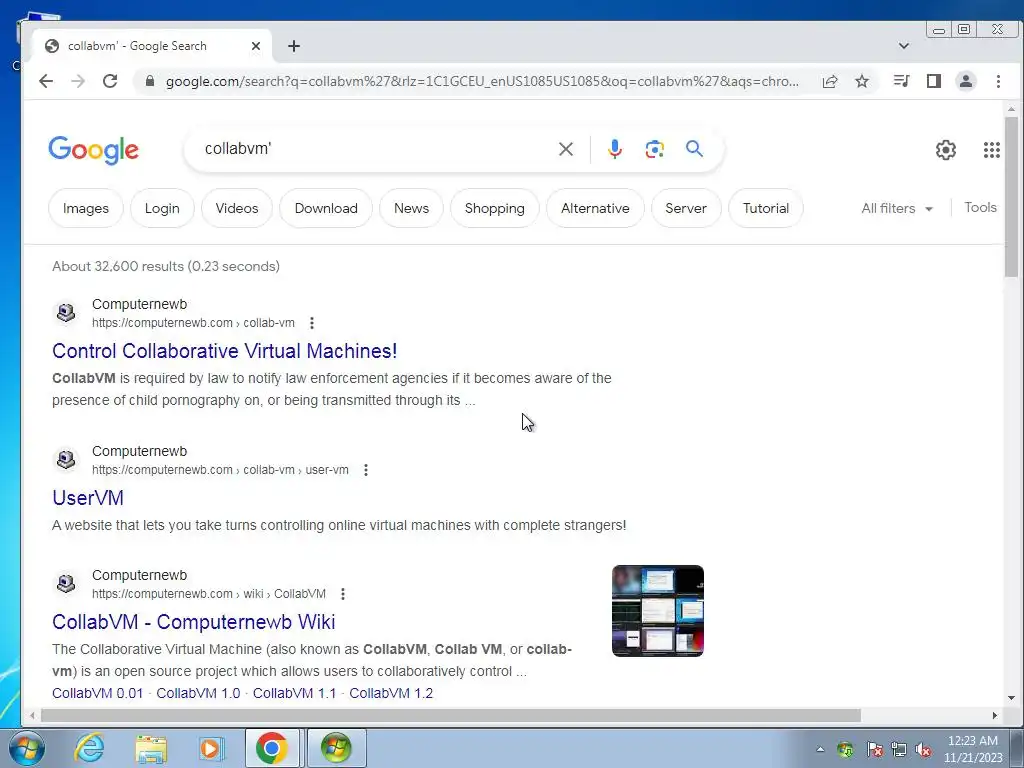Close the collabvm' Google Search tab

[x=256, y=46]
